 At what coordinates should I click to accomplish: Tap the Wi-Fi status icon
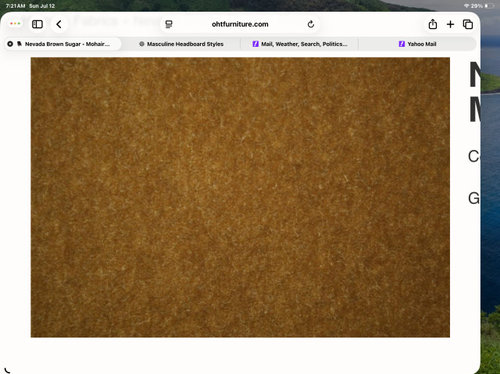click(466, 6)
